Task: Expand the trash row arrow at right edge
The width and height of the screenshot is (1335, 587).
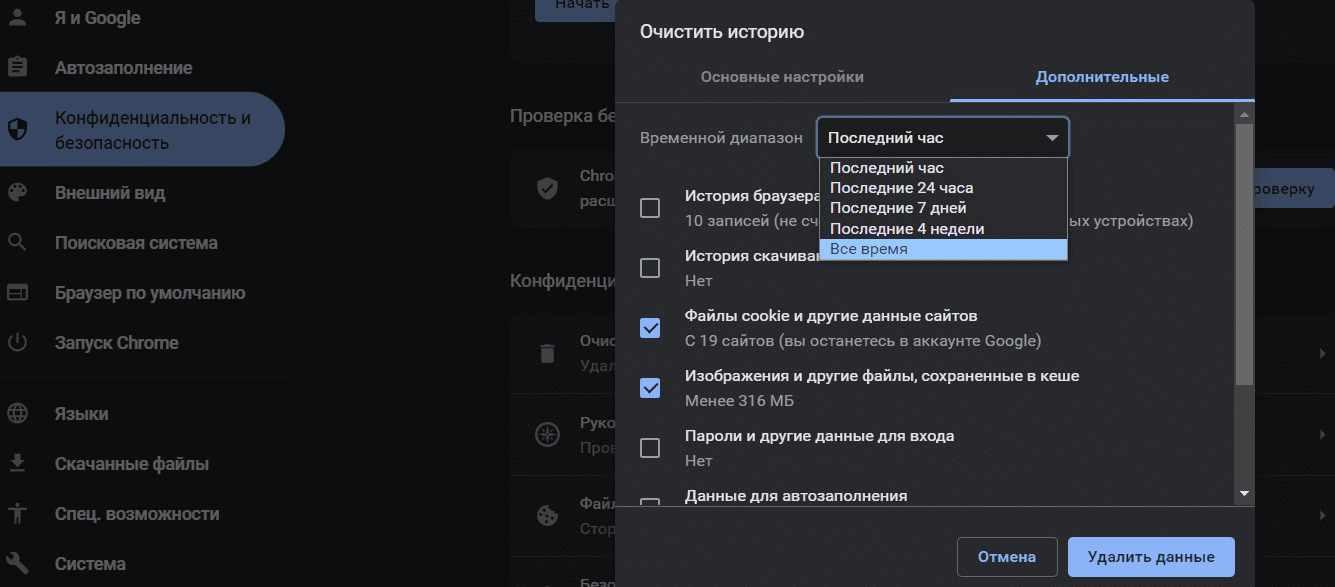Action: tap(1323, 353)
